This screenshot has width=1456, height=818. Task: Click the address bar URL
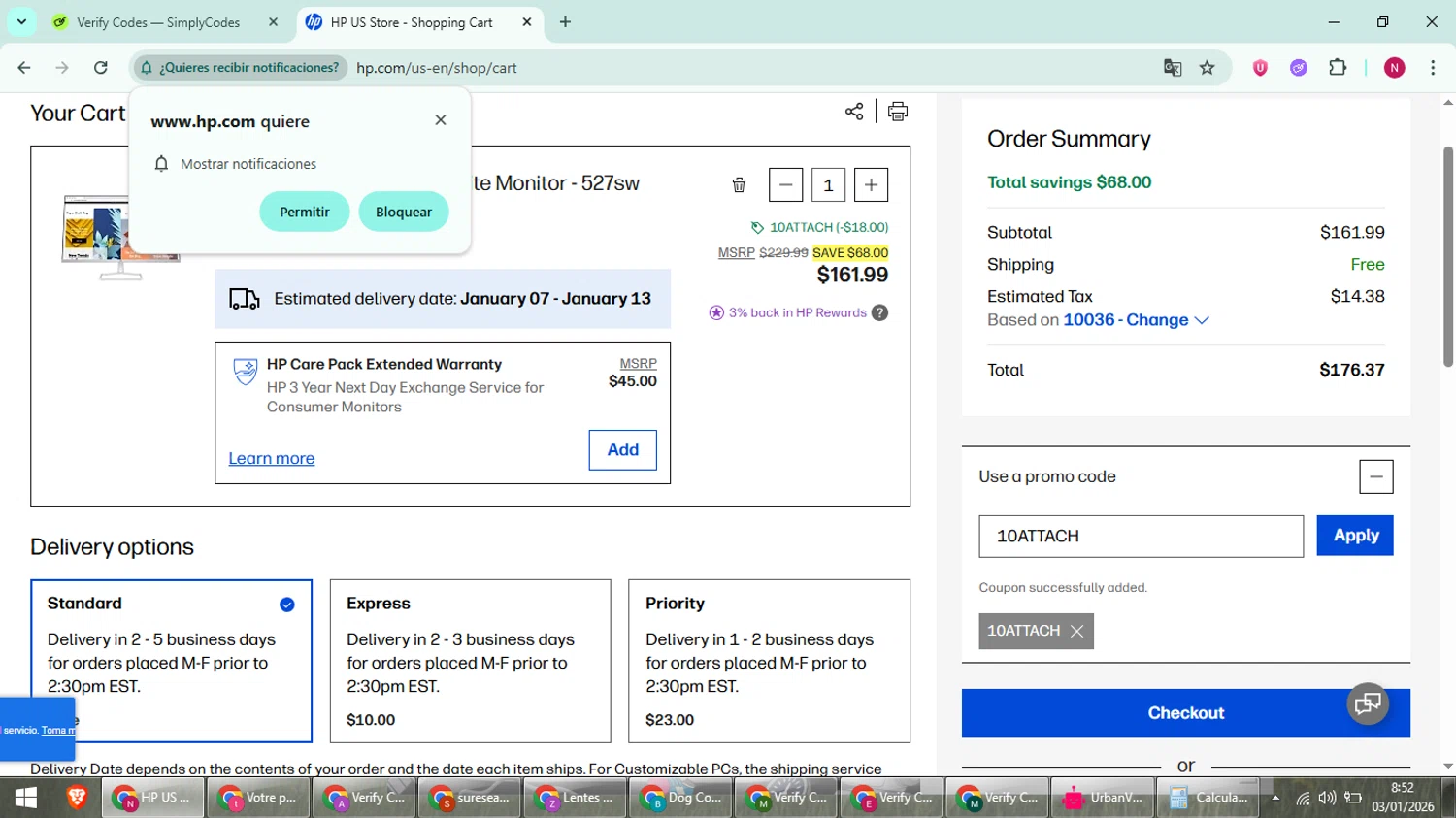click(x=436, y=68)
